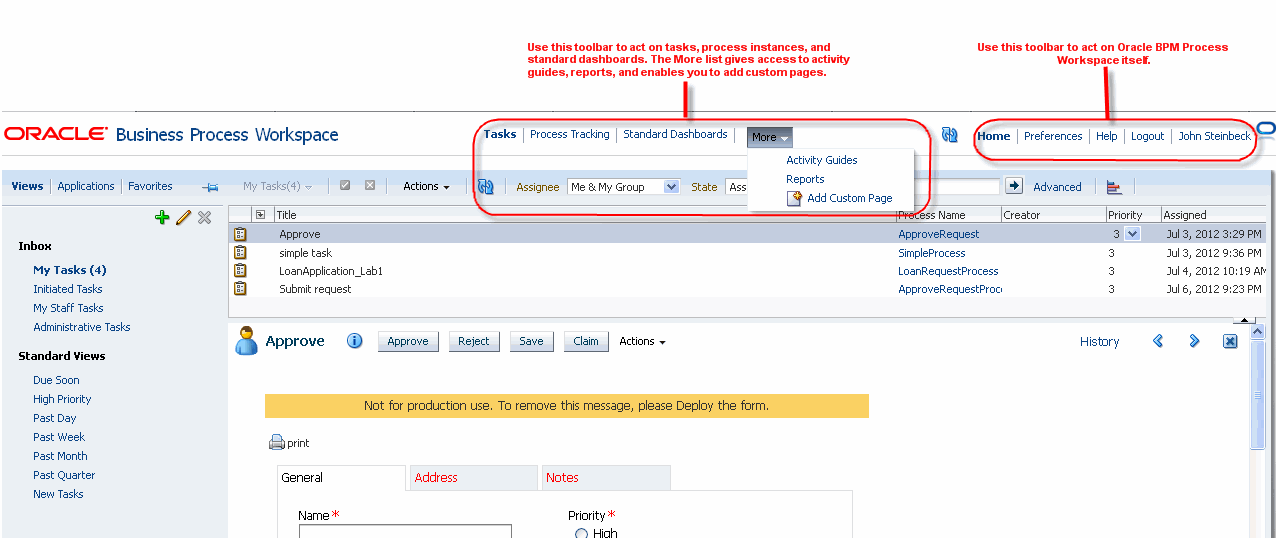
Task: Choose Add Custom Page menu item
Action: [x=850, y=198]
